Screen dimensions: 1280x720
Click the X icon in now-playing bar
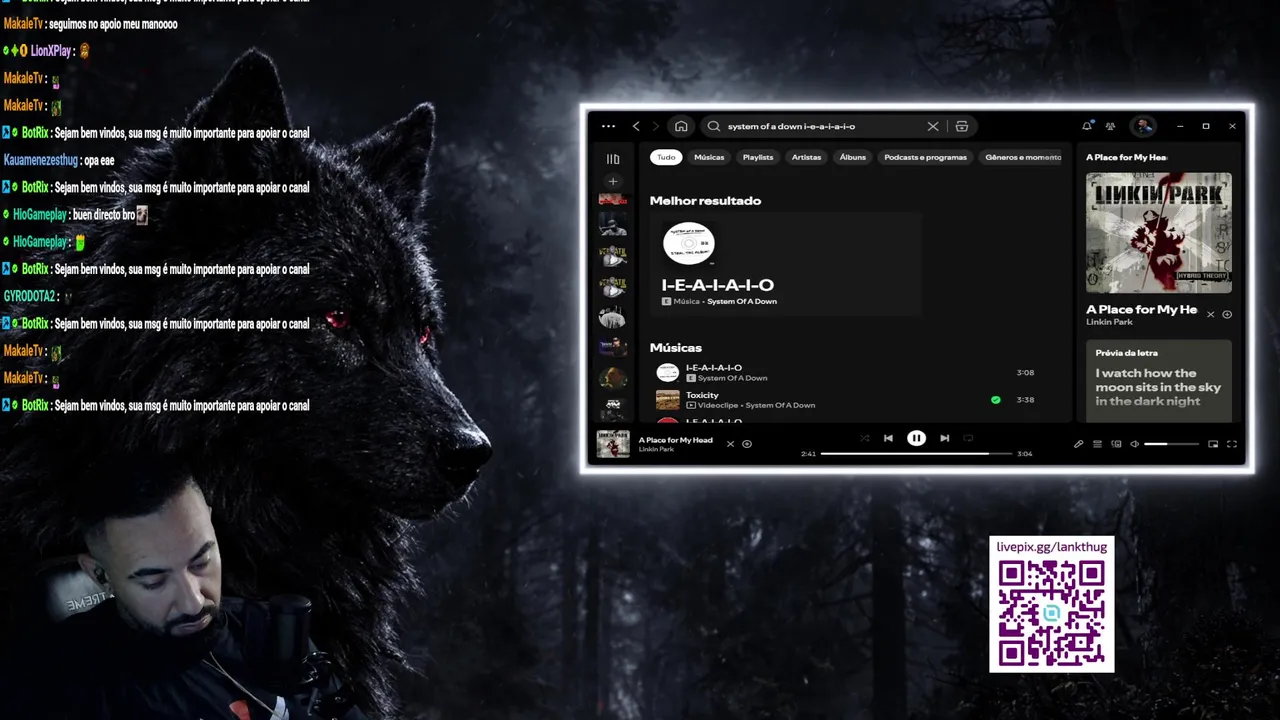[x=730, y=444]
